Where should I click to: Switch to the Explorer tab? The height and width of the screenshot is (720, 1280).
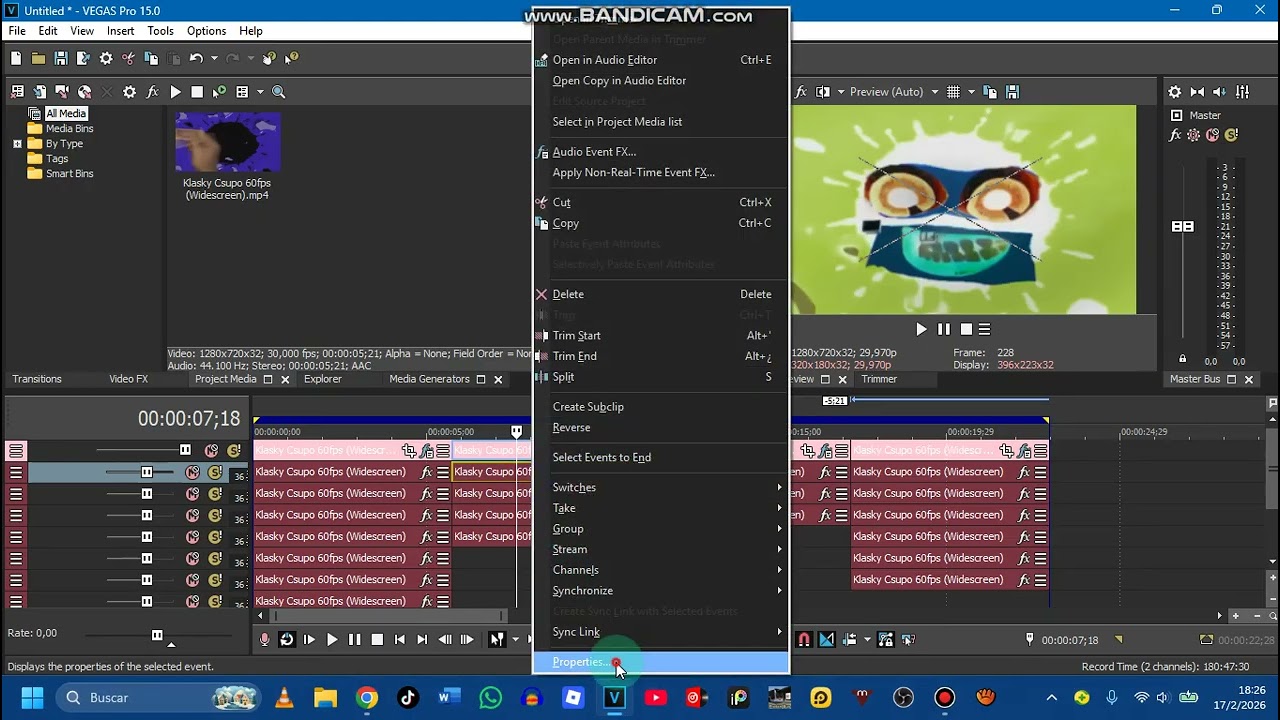pyautogui.click(x=323, y=379)
